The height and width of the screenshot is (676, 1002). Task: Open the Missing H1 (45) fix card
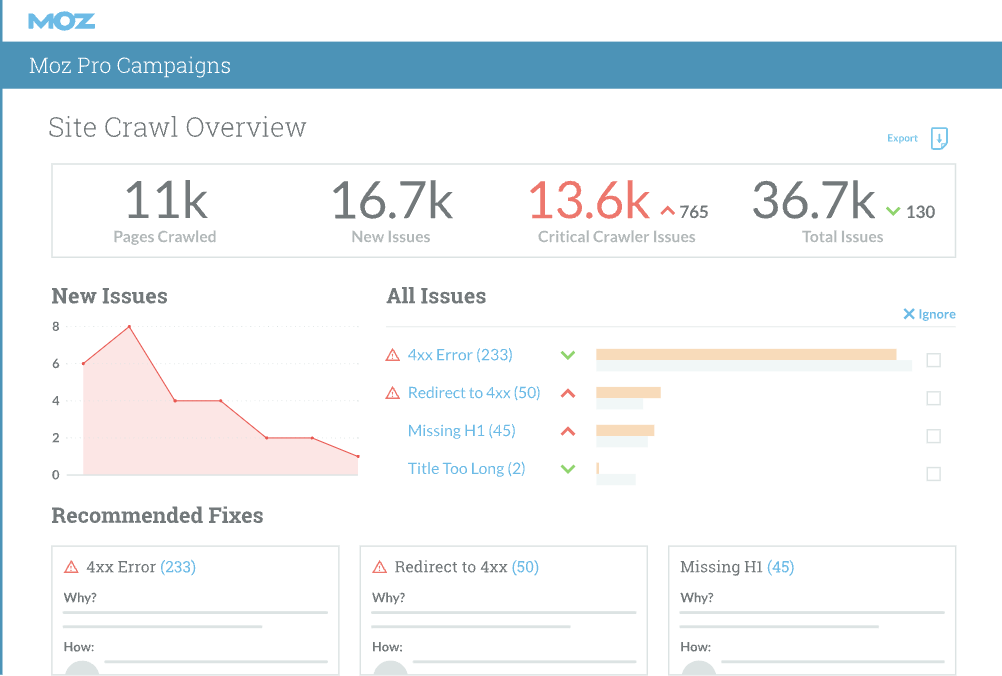737,567
